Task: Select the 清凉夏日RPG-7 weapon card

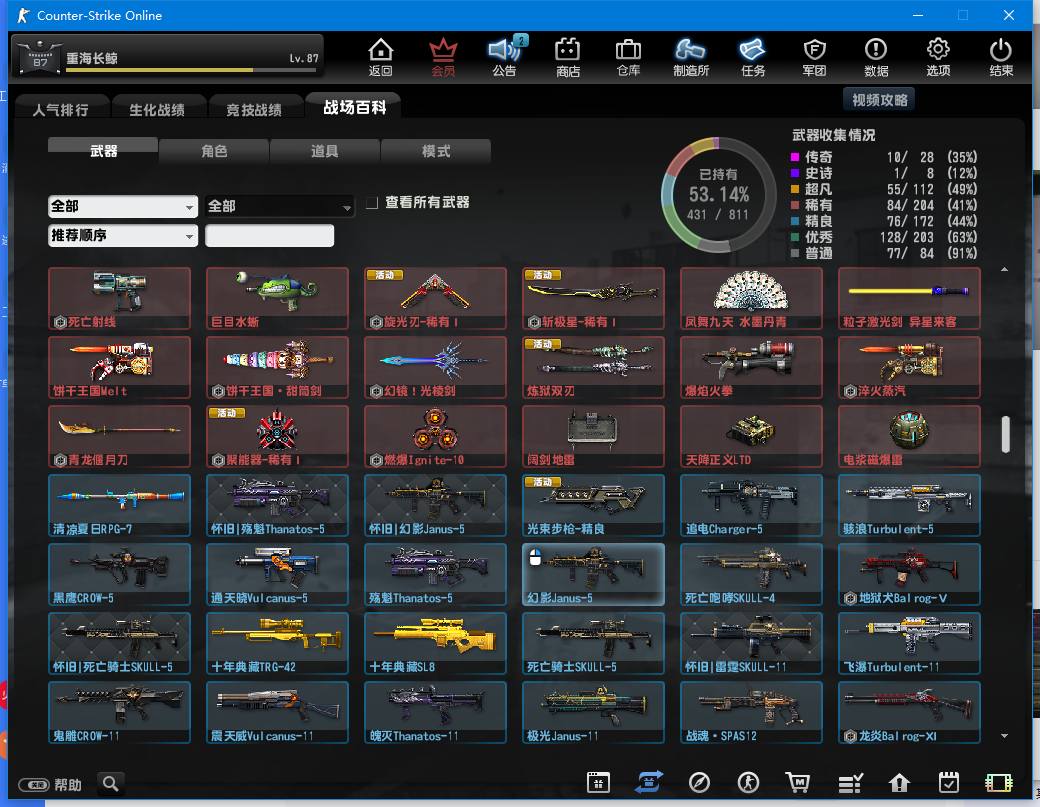Action: 119,505
